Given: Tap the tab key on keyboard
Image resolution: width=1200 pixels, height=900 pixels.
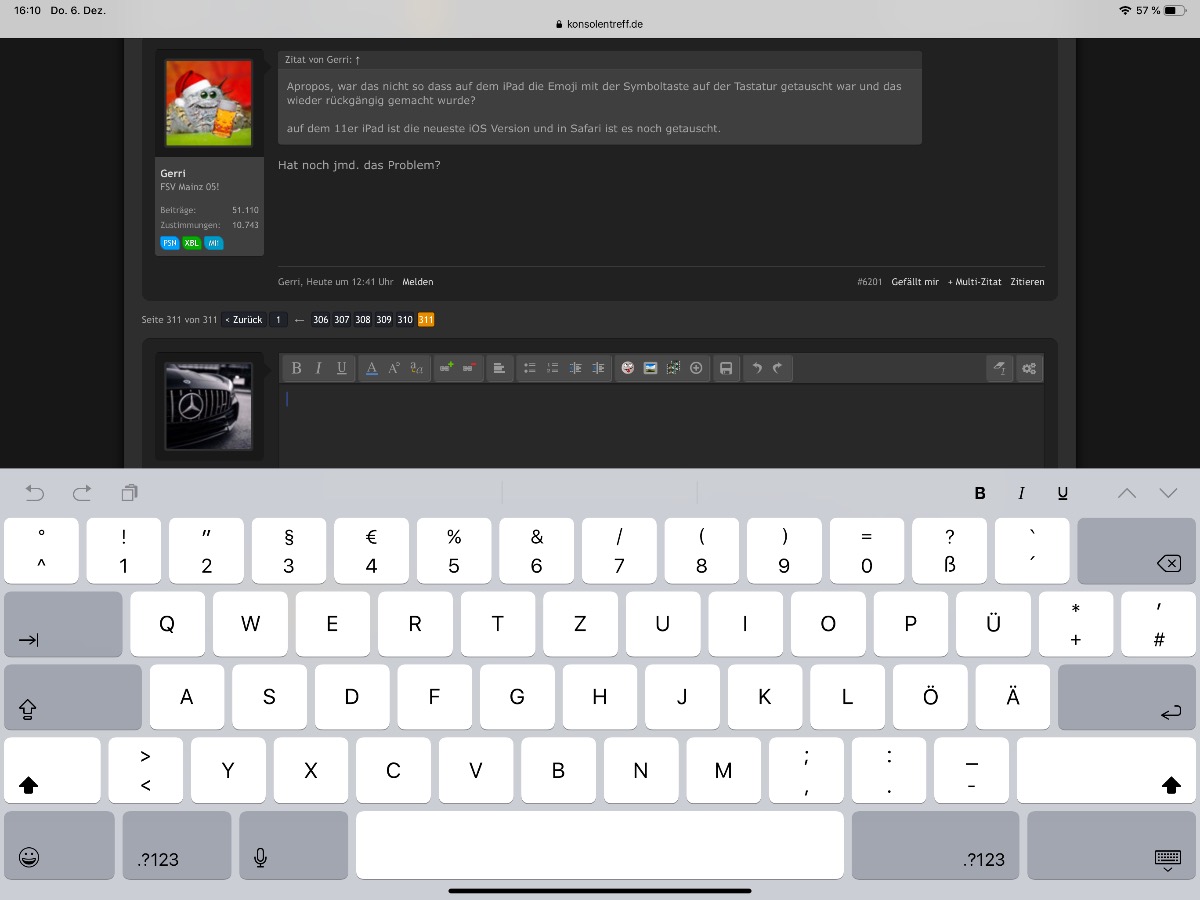Looking at the screenshot, I should pos(63,625).
